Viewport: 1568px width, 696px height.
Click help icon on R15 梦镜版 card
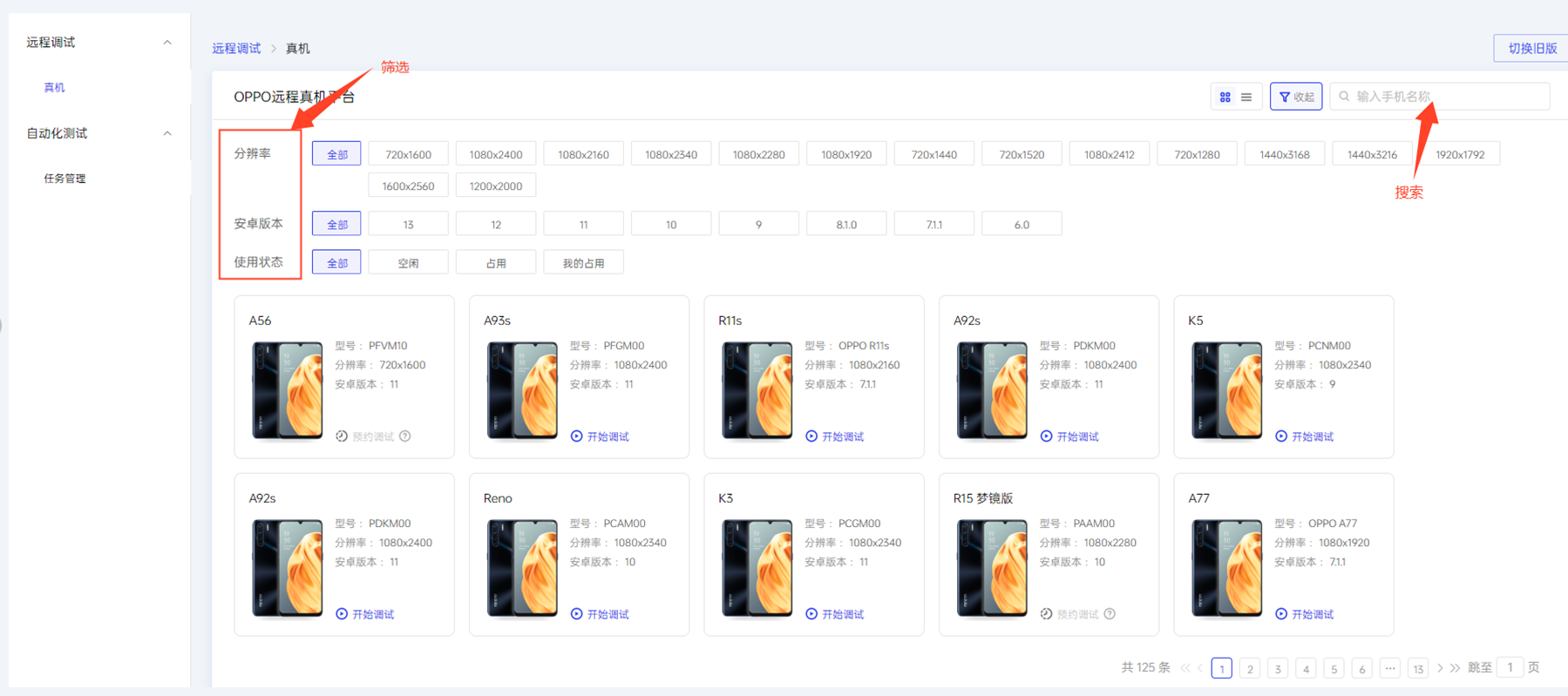1110,614
